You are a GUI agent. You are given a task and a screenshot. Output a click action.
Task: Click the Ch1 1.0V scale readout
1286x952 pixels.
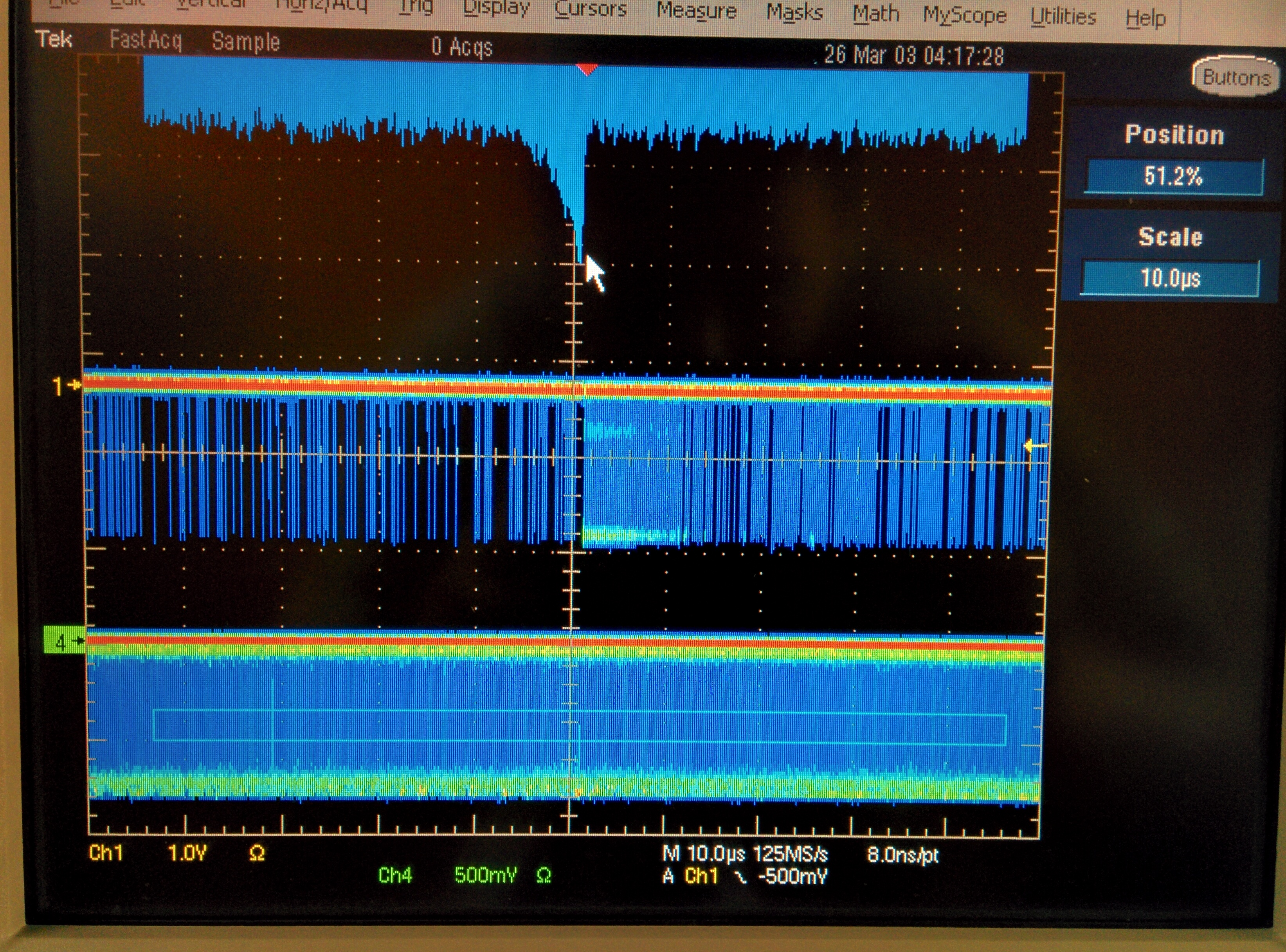tap(187, 853)
